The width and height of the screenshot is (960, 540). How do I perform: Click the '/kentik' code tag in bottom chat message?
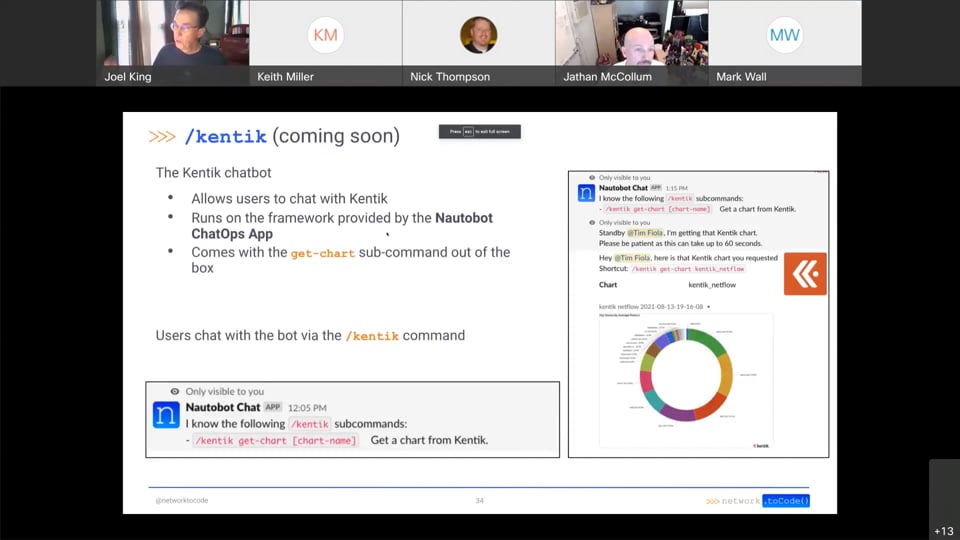309,424
